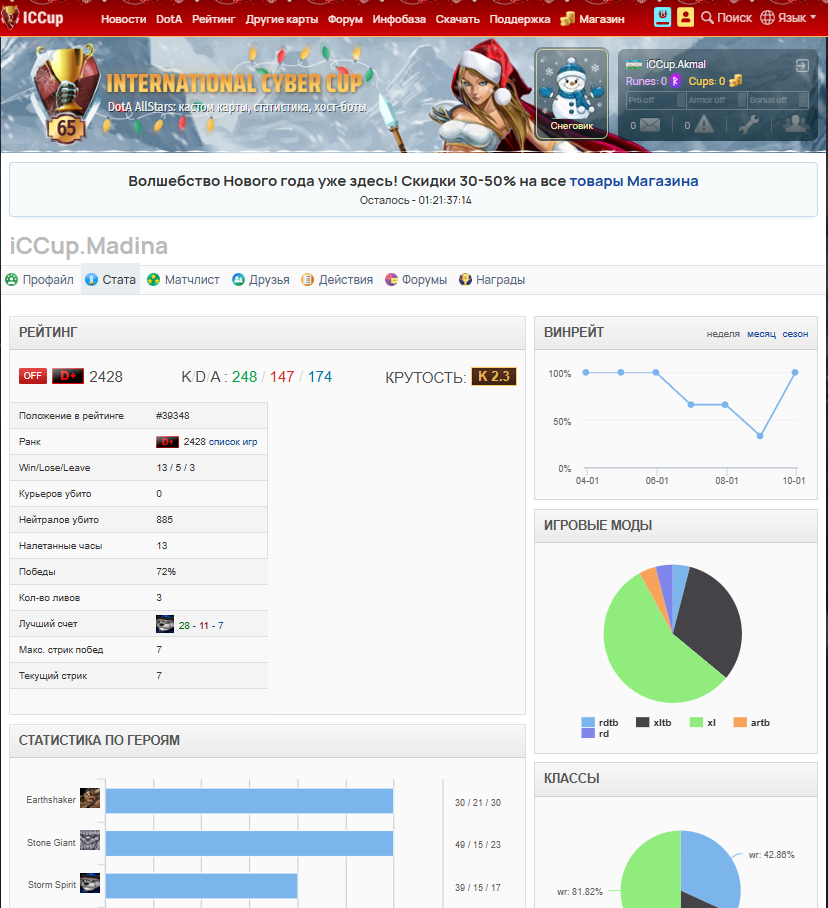
Task: Click the D+ rank badge beside 2428
Action: [68, 376]
